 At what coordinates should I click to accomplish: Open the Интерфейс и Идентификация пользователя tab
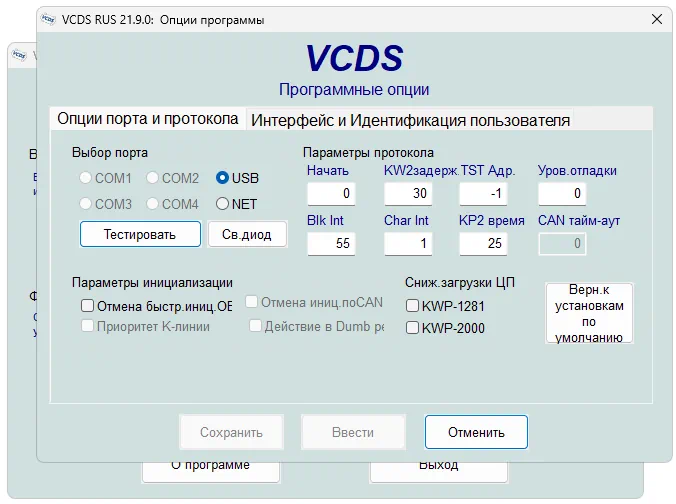[410, 120]
